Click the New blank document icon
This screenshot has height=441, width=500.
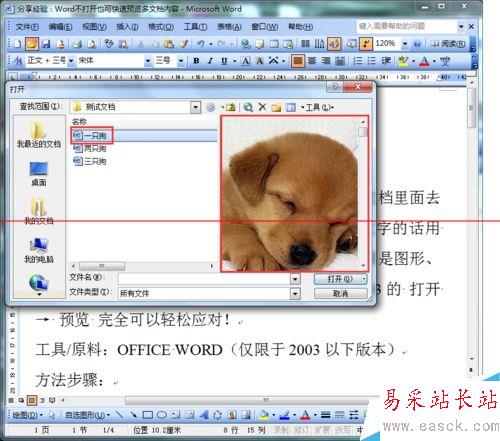point(18,44)
